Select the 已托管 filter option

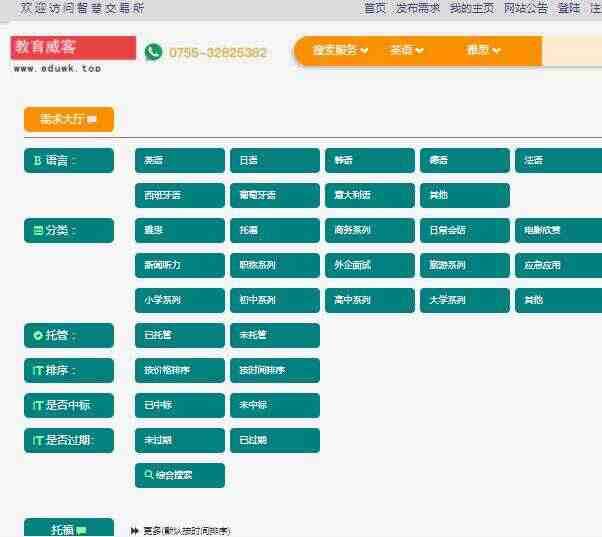180,335
